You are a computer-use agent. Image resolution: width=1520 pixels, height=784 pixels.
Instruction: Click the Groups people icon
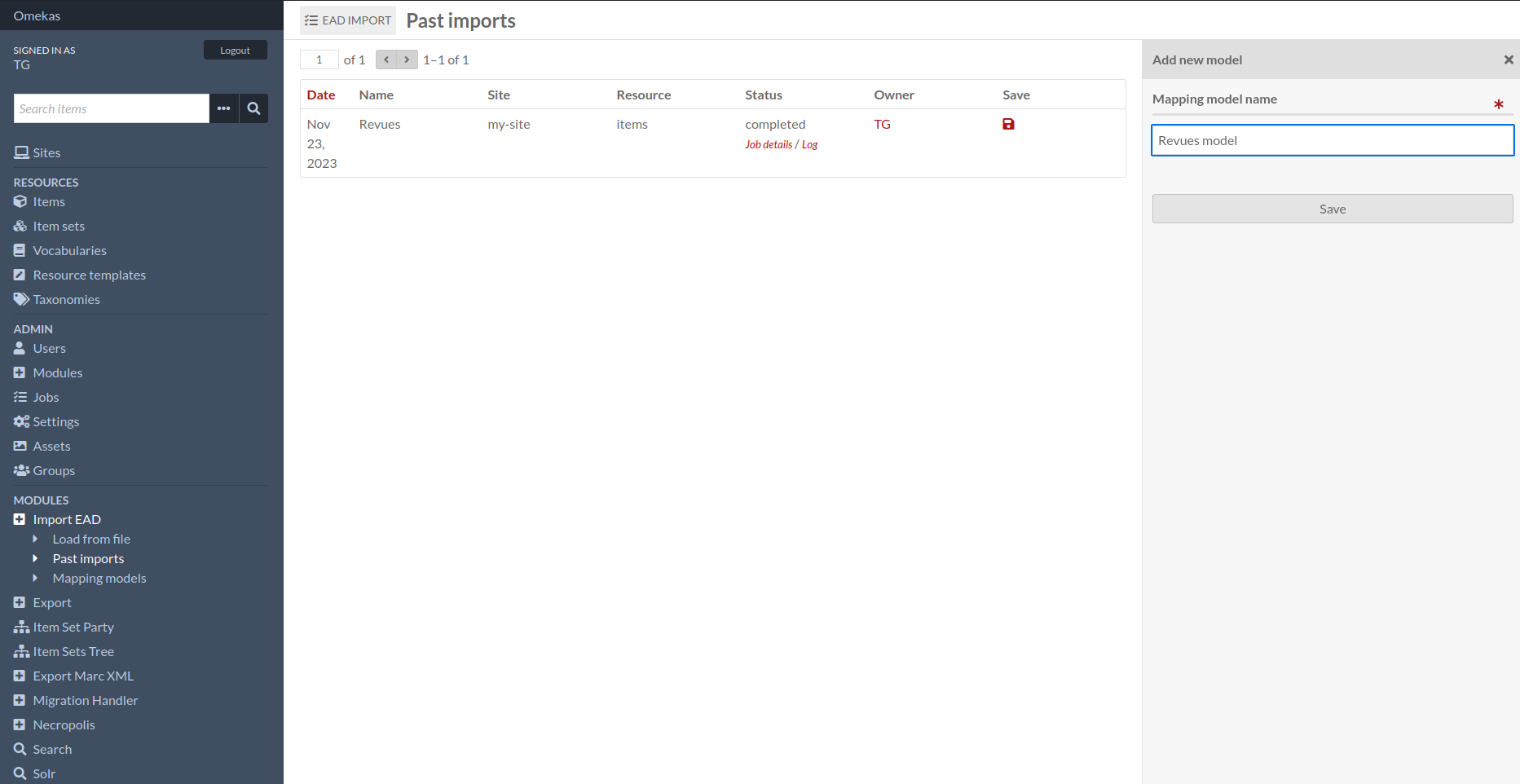[21, 470]
